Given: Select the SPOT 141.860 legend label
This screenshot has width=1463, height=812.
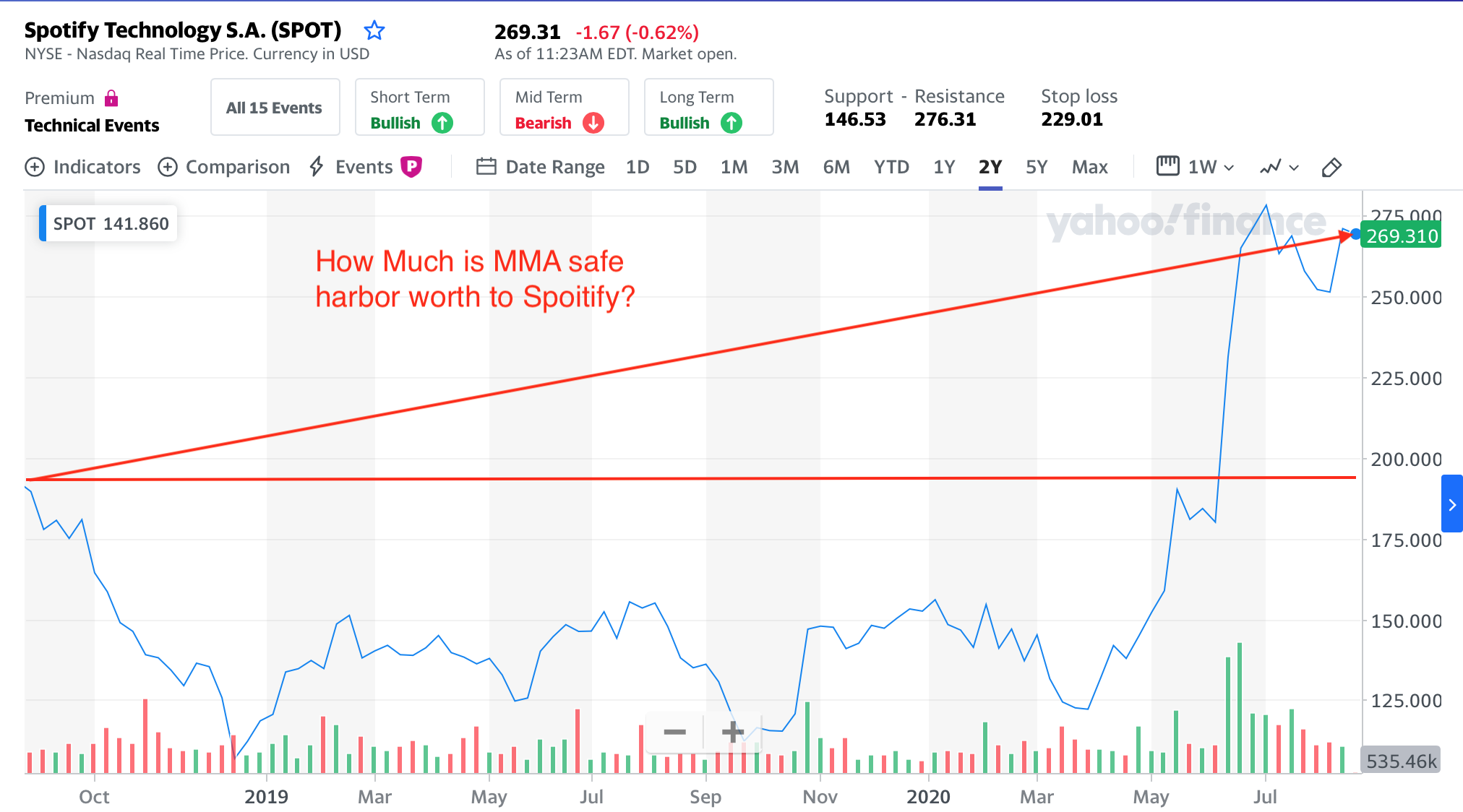Looking at the screenshot, I should pyautogui.click(x=106, y=223).
